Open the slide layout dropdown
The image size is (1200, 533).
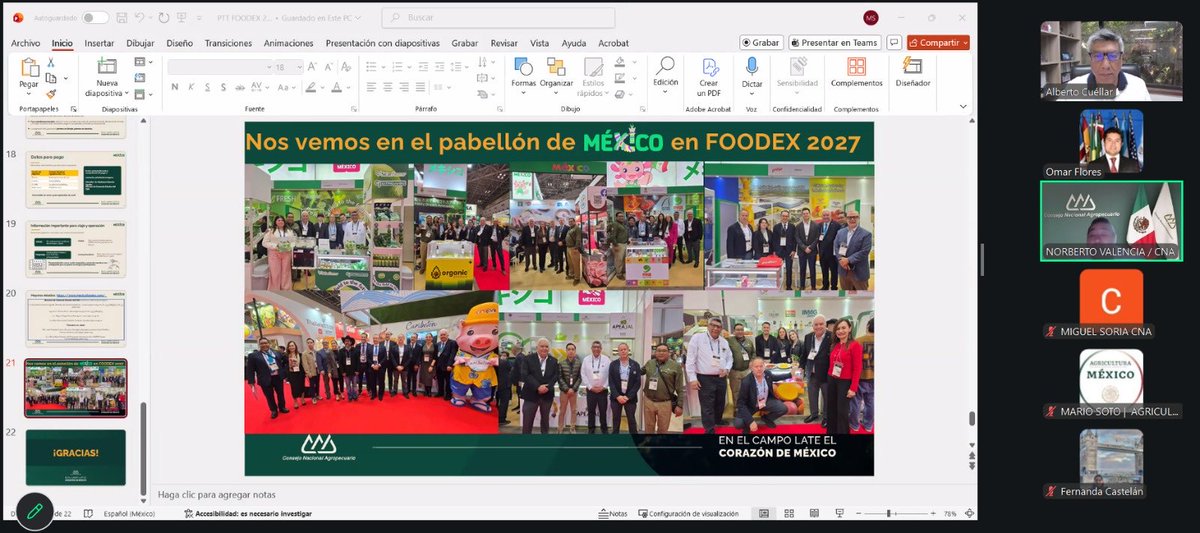[141, 63]
